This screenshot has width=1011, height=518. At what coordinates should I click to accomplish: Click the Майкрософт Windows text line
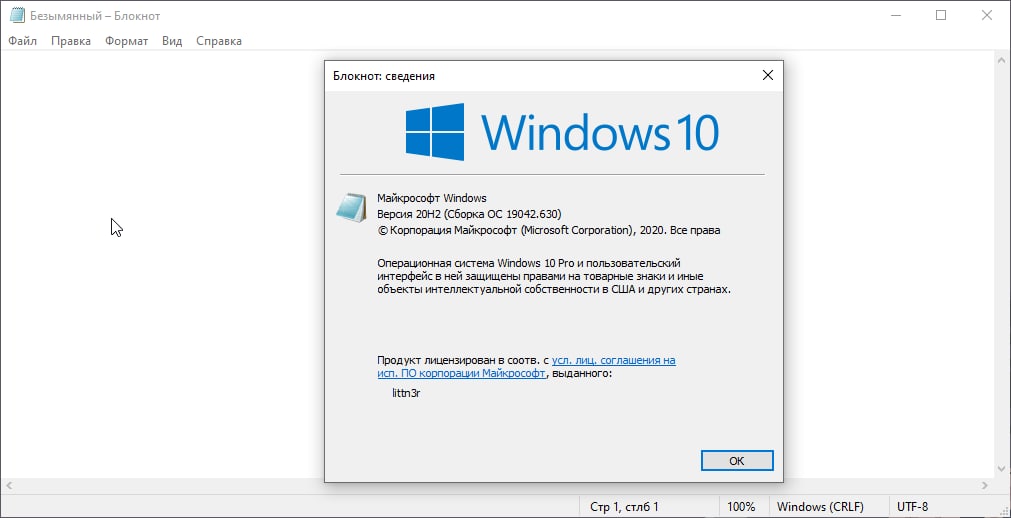431,197
